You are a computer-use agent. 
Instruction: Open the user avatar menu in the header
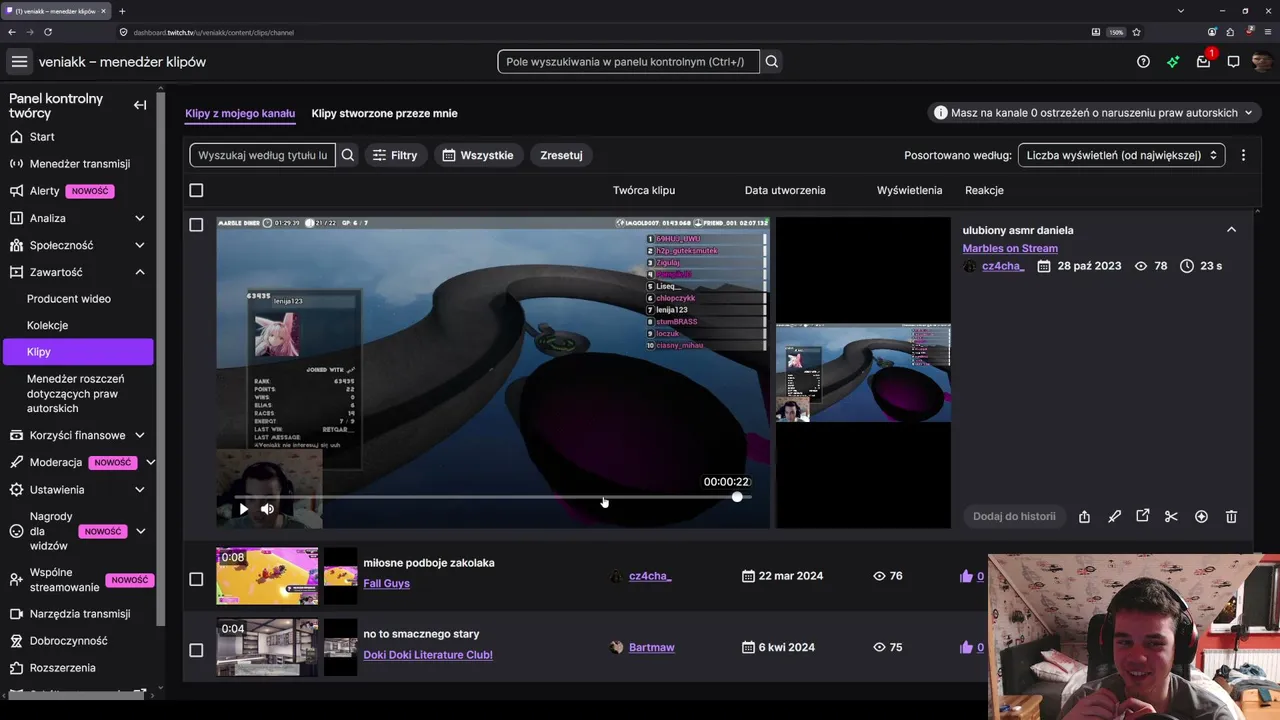[x=1262, y=62]
